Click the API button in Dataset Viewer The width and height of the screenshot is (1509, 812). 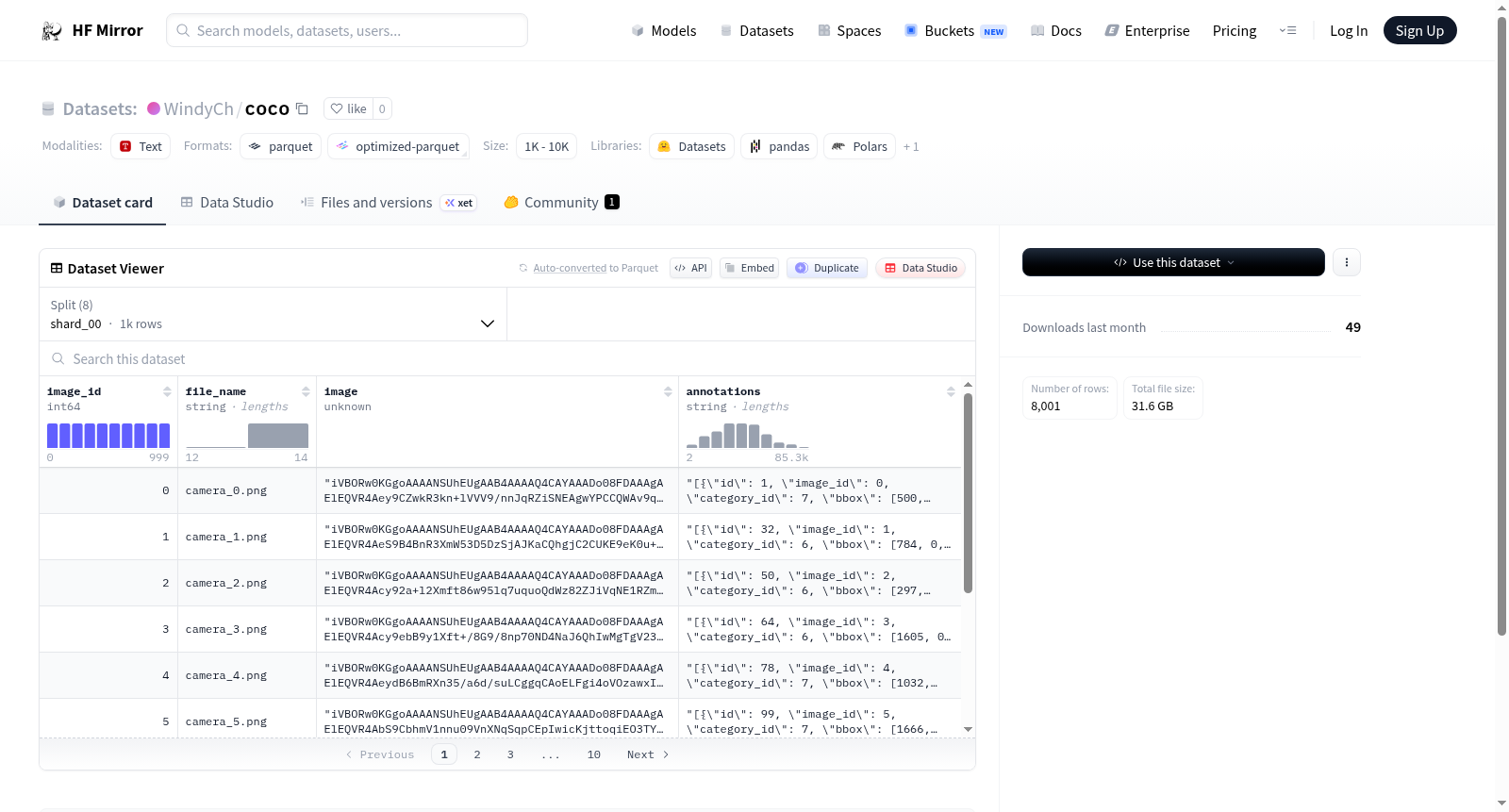(690, 268)
